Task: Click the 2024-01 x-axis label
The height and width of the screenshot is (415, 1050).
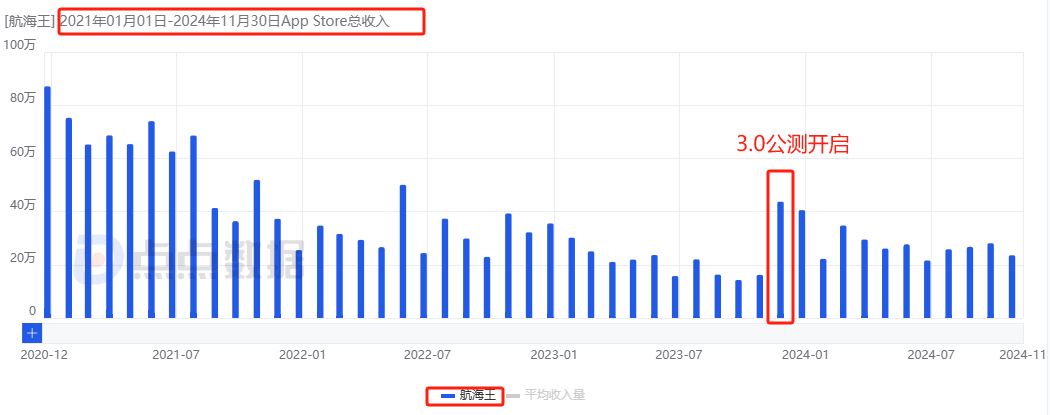Action: coord(806,355)
